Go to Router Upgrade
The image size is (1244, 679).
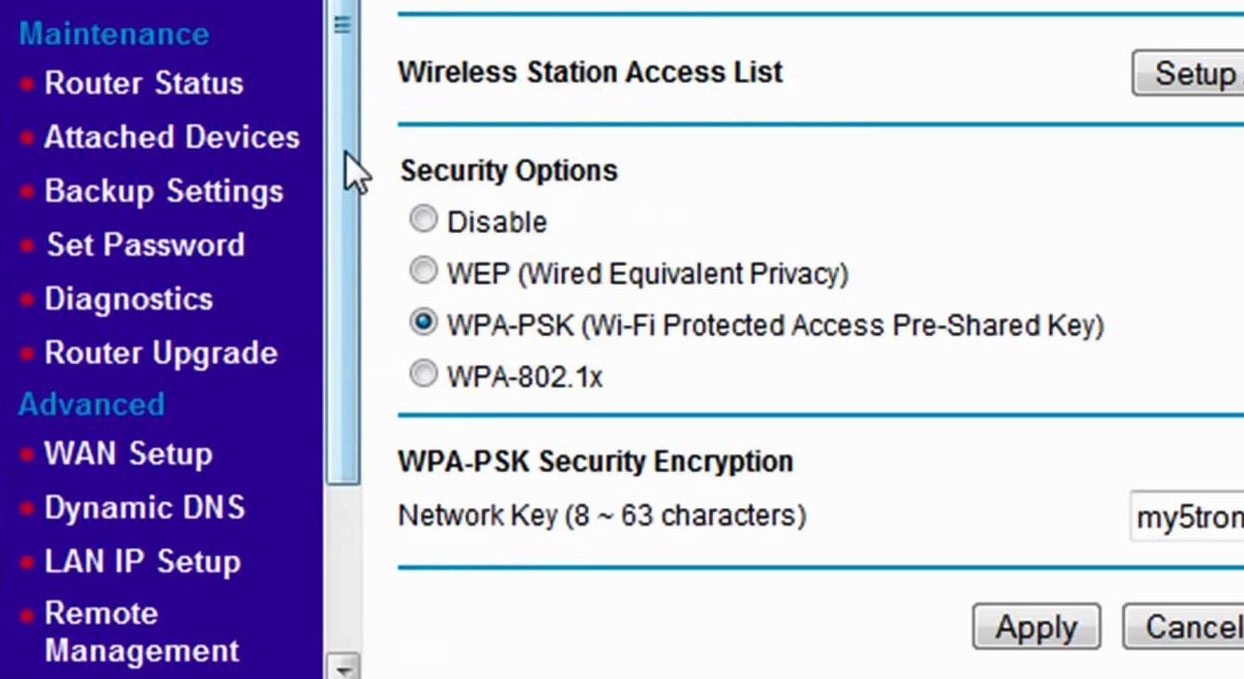point(161,353)
